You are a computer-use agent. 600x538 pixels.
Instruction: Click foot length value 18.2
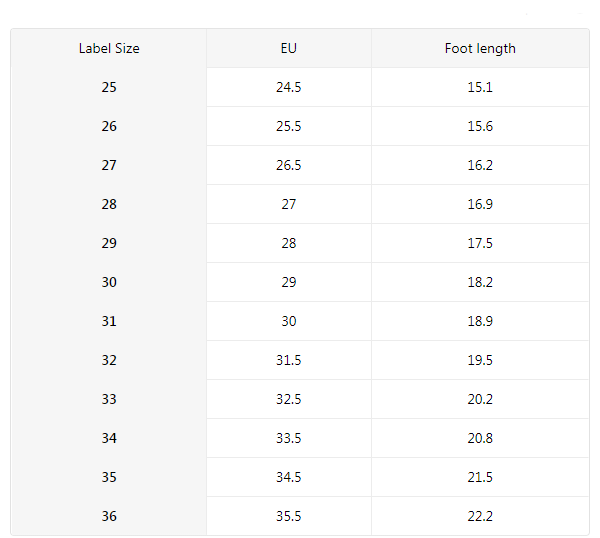click(480, 282)
